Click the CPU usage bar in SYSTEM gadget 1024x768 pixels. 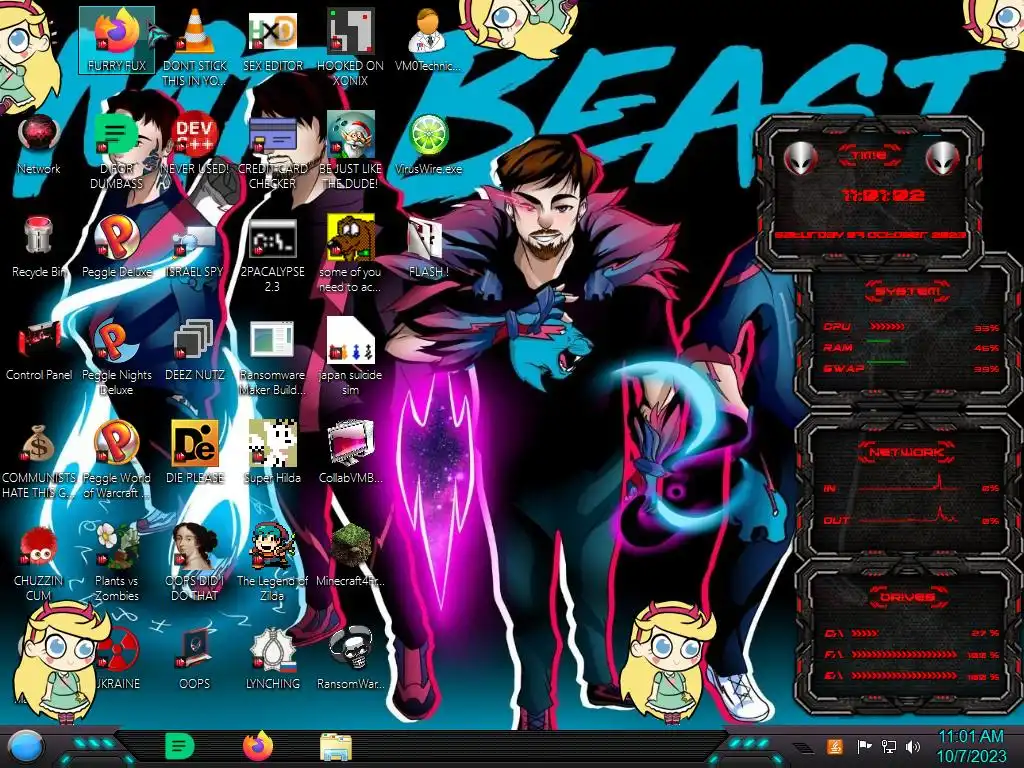(889, 326)
